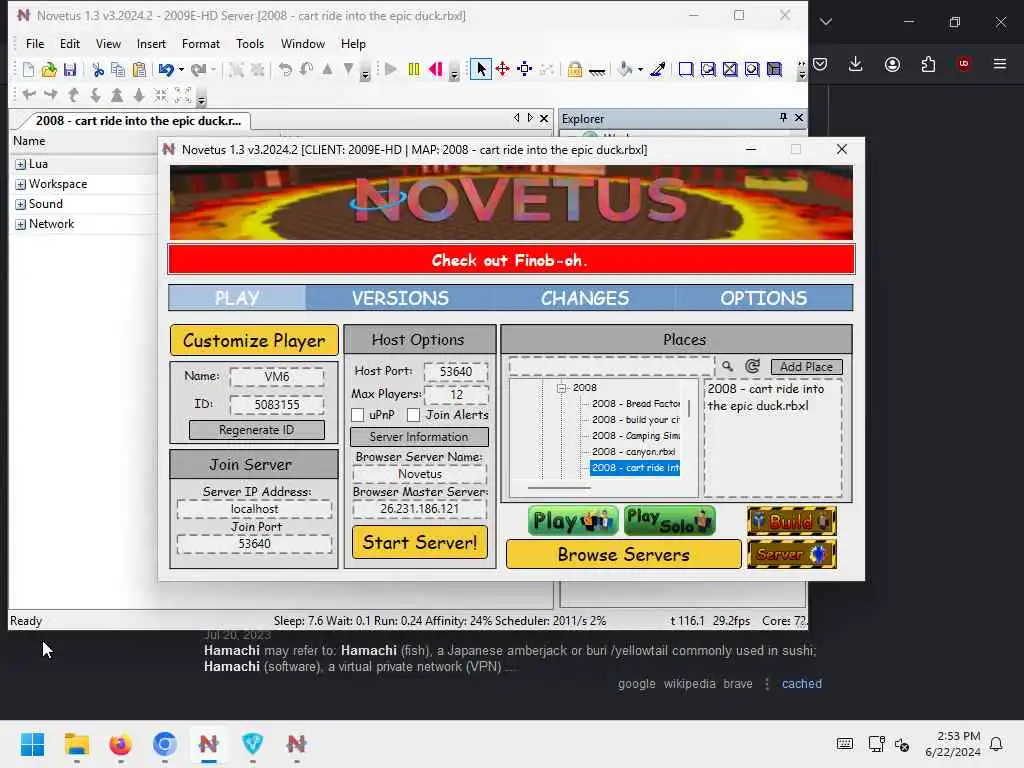Image resolution: width=1024 pixels, height=768 pixels.
Task: Open overflow arrow on second toolbar row
Action: (202, 100)
